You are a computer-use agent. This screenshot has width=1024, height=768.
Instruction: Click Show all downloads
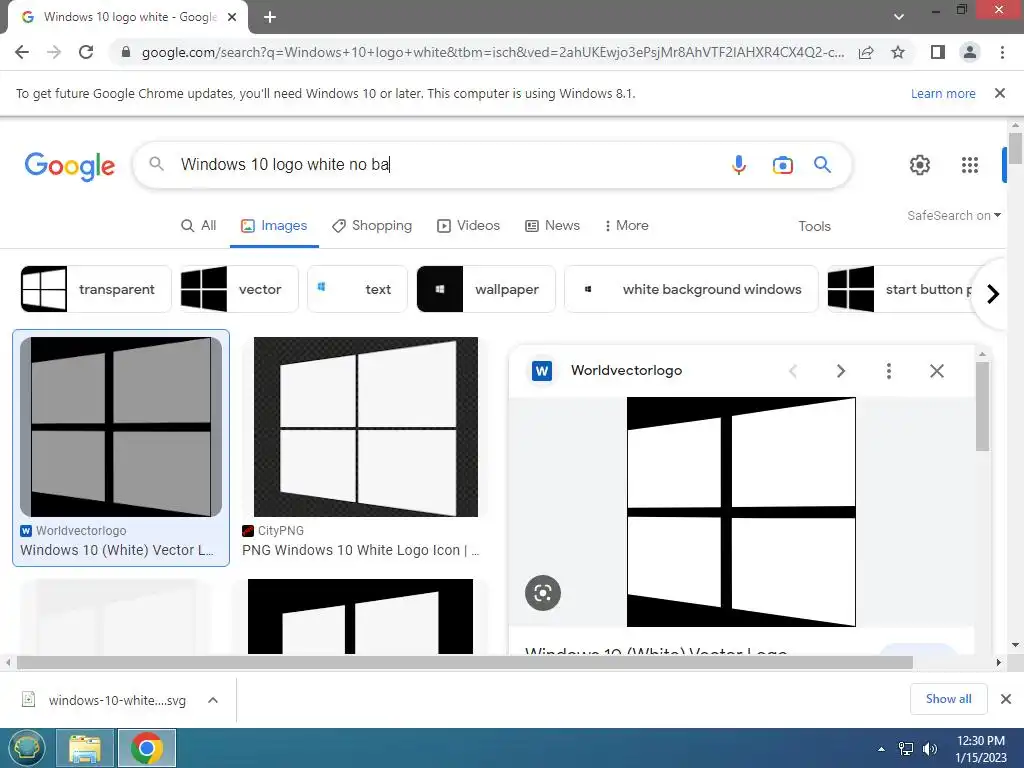click(948, 699)
